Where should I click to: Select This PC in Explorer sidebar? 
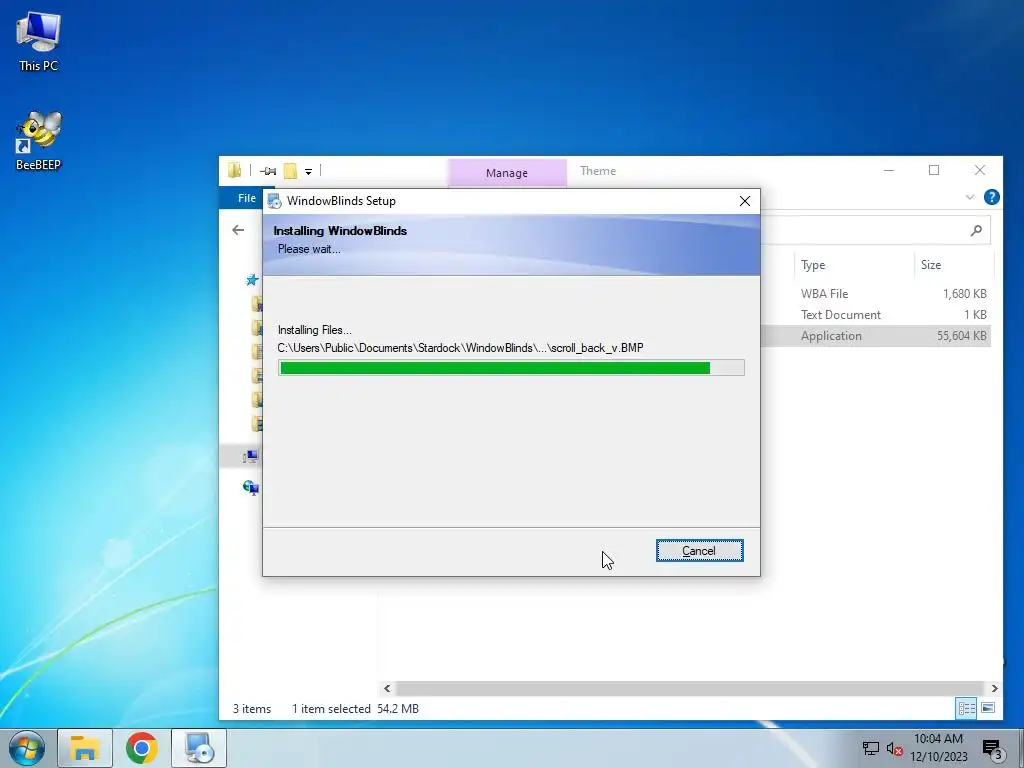251,456
